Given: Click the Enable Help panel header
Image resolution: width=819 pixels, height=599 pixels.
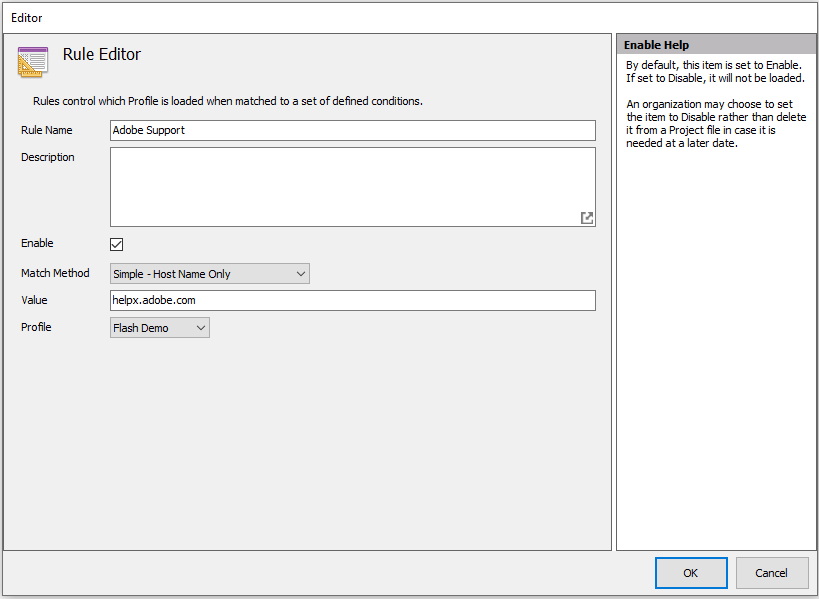Looking at the screenshot, I should [716, 45].
